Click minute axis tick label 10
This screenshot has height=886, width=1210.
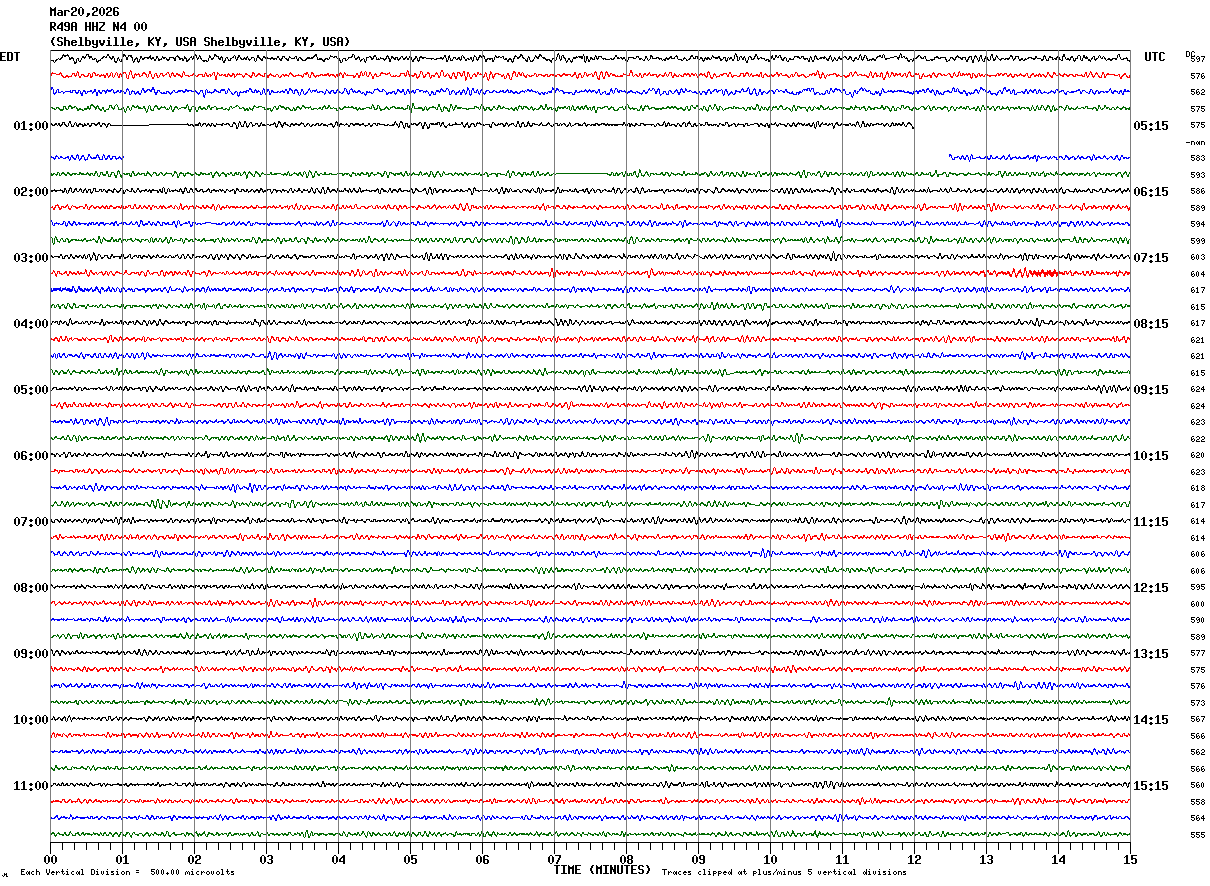pos(770,859)
